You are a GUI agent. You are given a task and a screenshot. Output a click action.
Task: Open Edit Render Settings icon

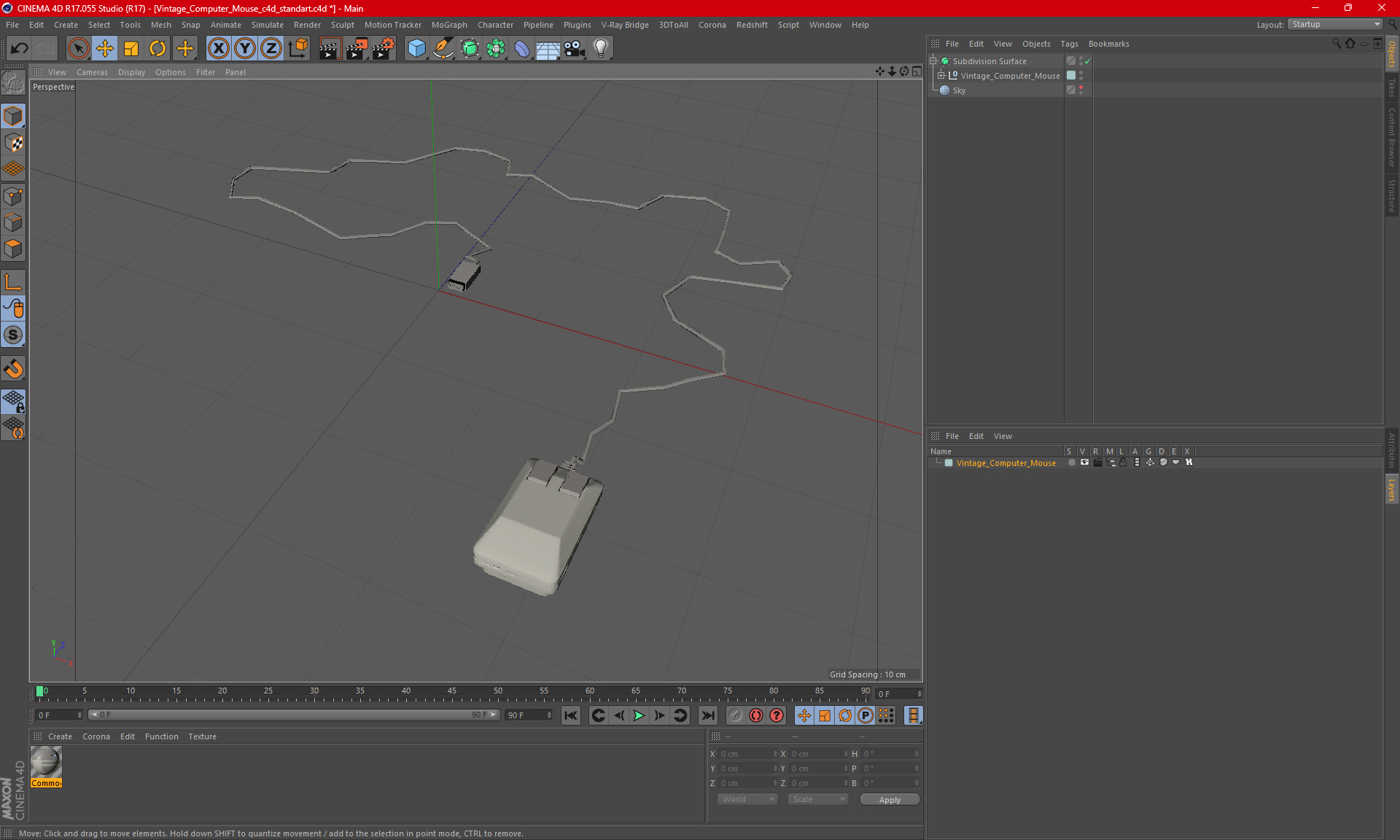point(383,49)
